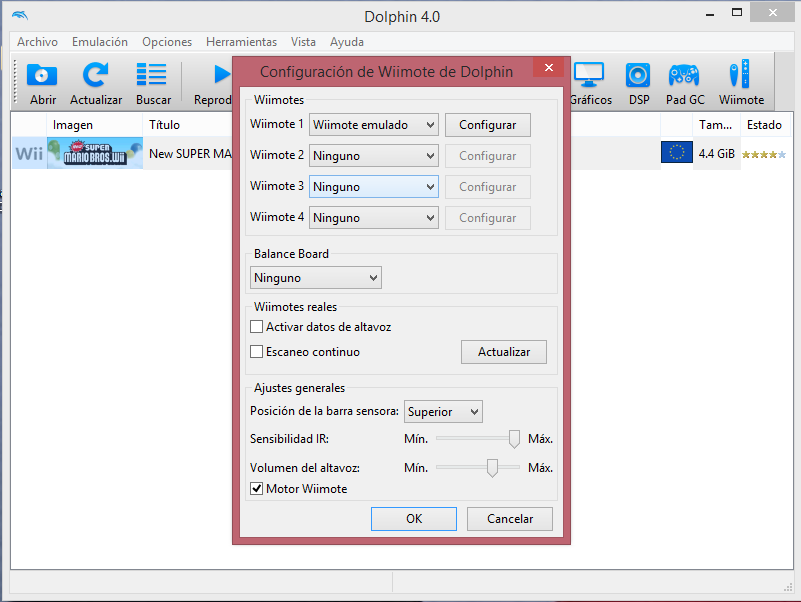
Task: Click the New Super Mario Bros banner thumbnail
Action: 95,153
